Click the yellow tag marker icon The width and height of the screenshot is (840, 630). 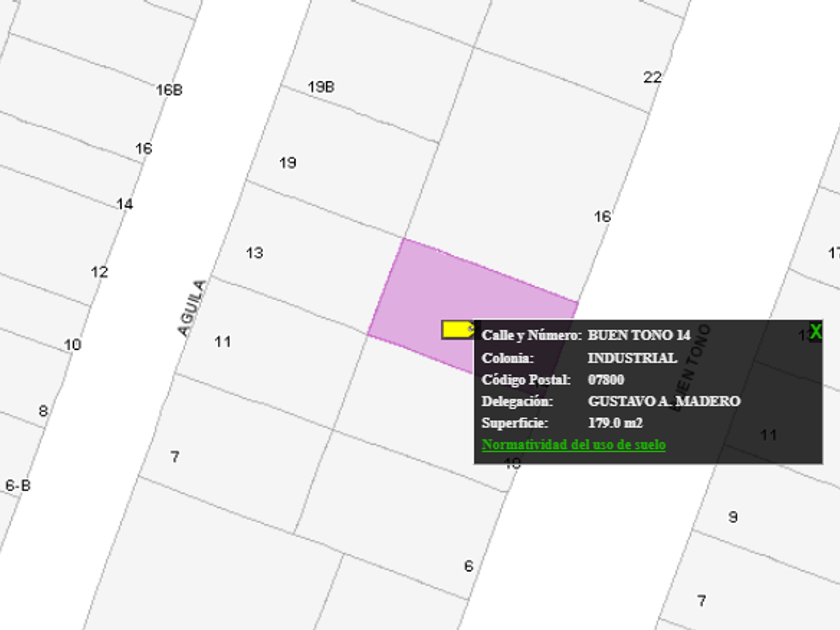458,329
